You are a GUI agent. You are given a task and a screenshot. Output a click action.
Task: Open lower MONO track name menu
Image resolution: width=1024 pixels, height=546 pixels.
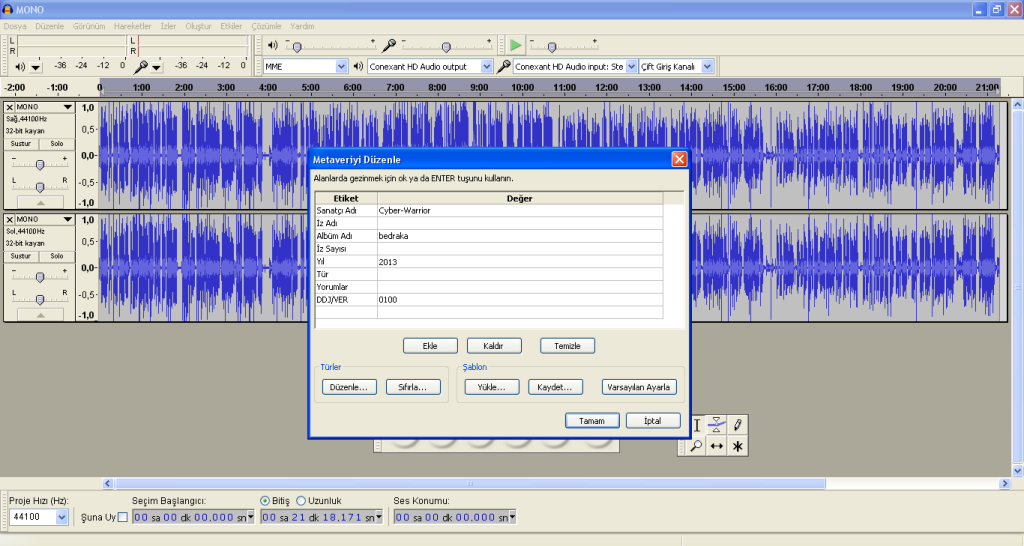click(44, 219)
